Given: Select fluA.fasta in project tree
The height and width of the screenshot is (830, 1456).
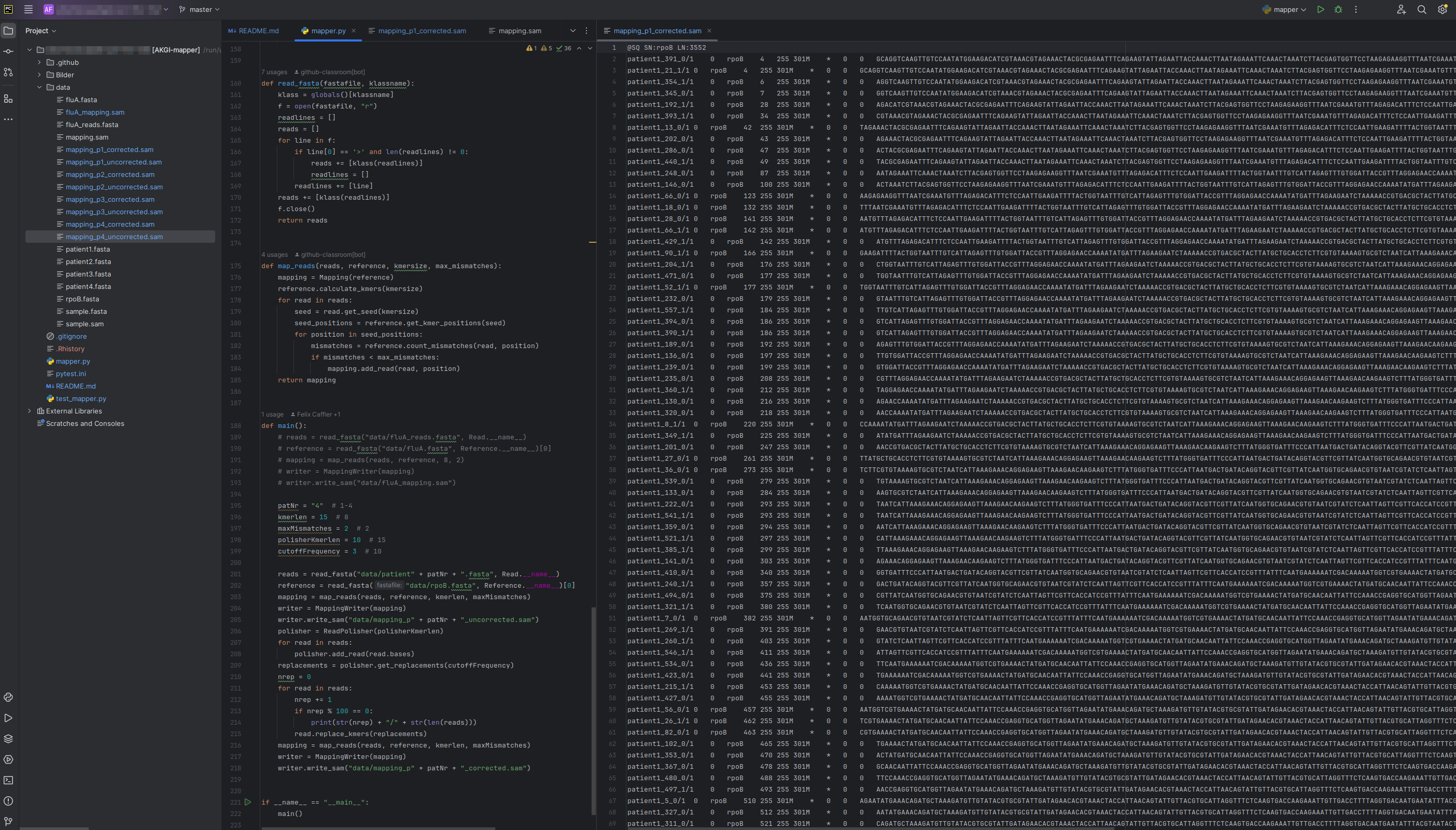Looking at the screenshot, I should click(x=81, y=100).
